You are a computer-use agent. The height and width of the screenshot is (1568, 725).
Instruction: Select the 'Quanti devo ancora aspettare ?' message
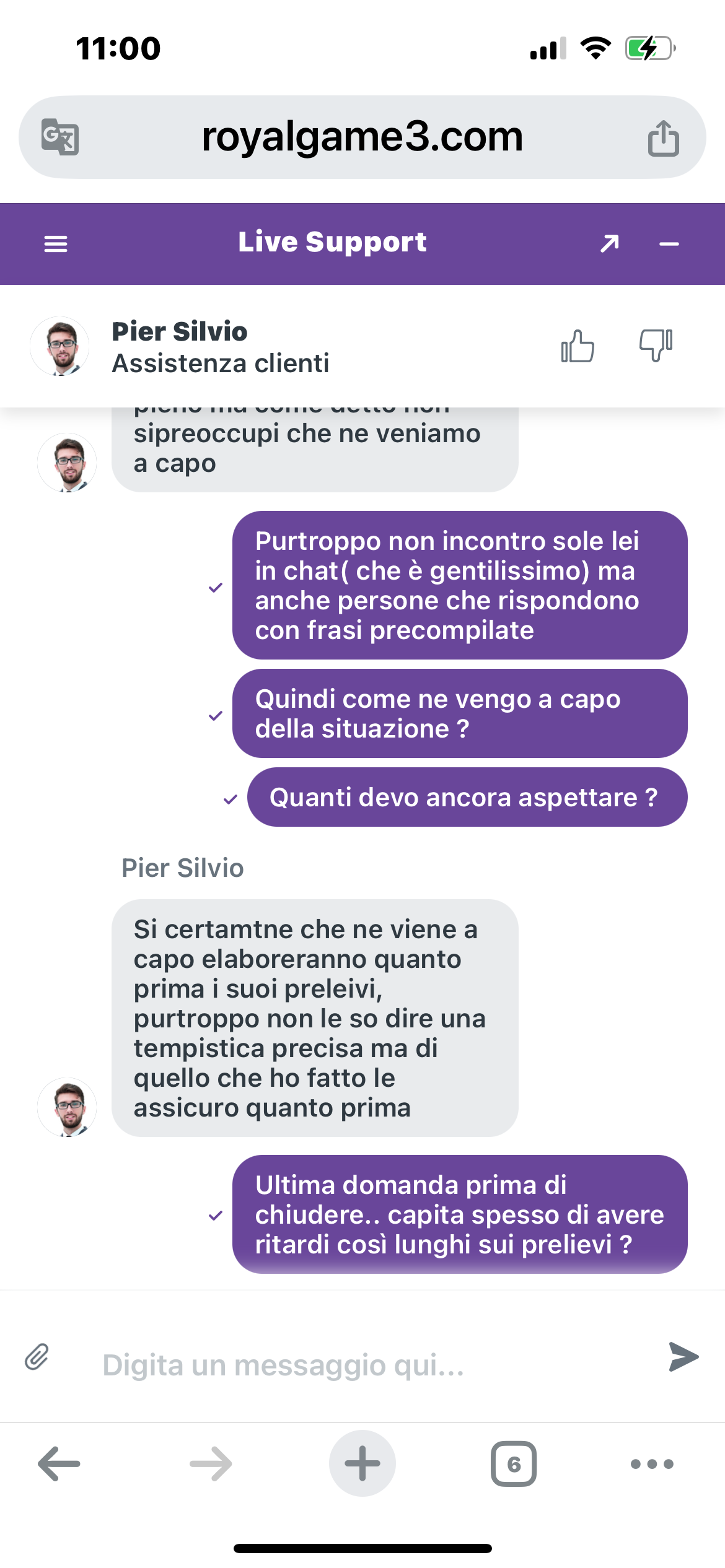point(467,797)
